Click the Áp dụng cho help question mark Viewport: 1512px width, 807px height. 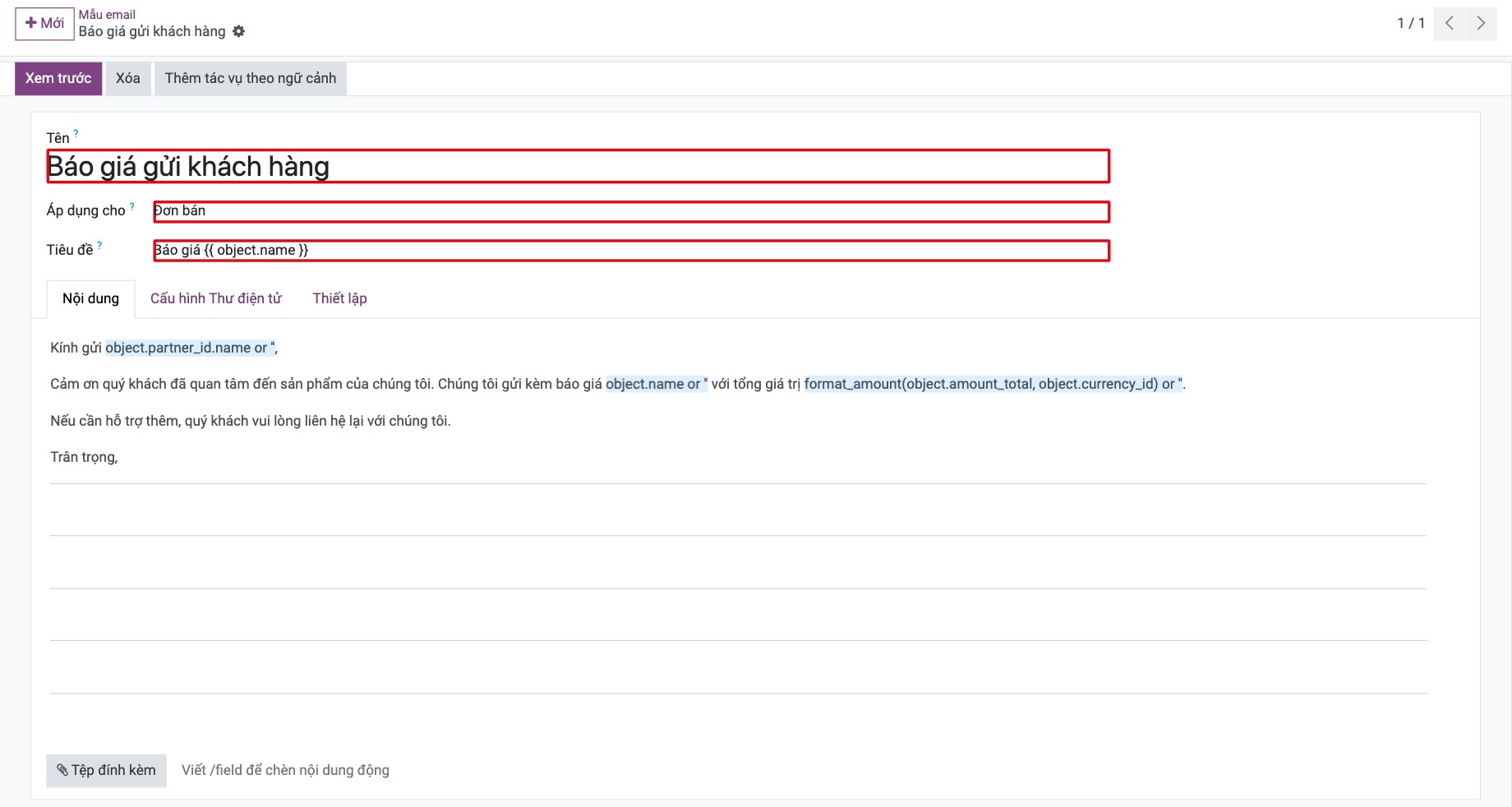point(131,206)
